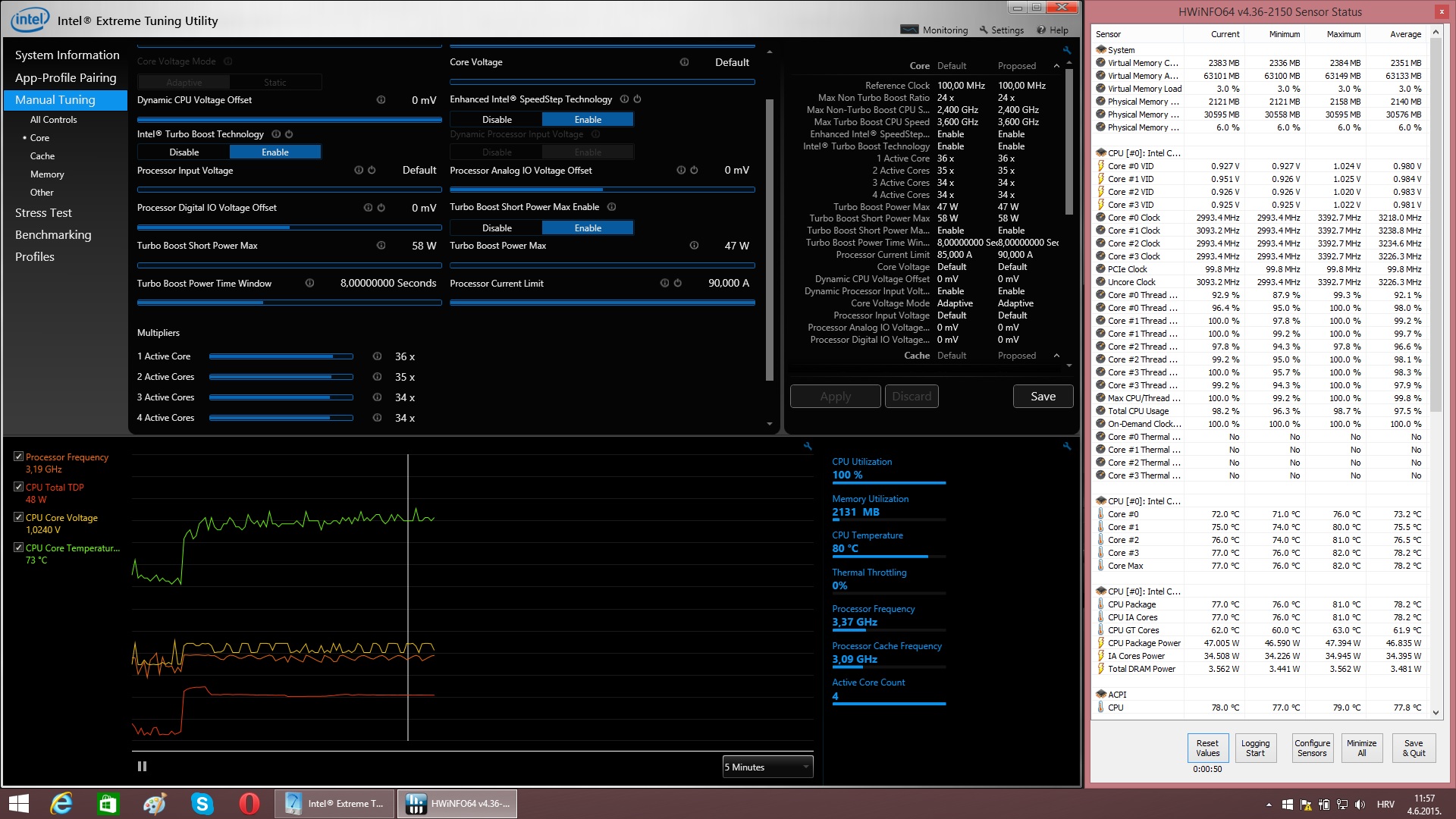Click Logging Start in HWiNFO
The height and width of the screenshot is (819, 1456).
pyautogui.click(x=1255, y=748)
